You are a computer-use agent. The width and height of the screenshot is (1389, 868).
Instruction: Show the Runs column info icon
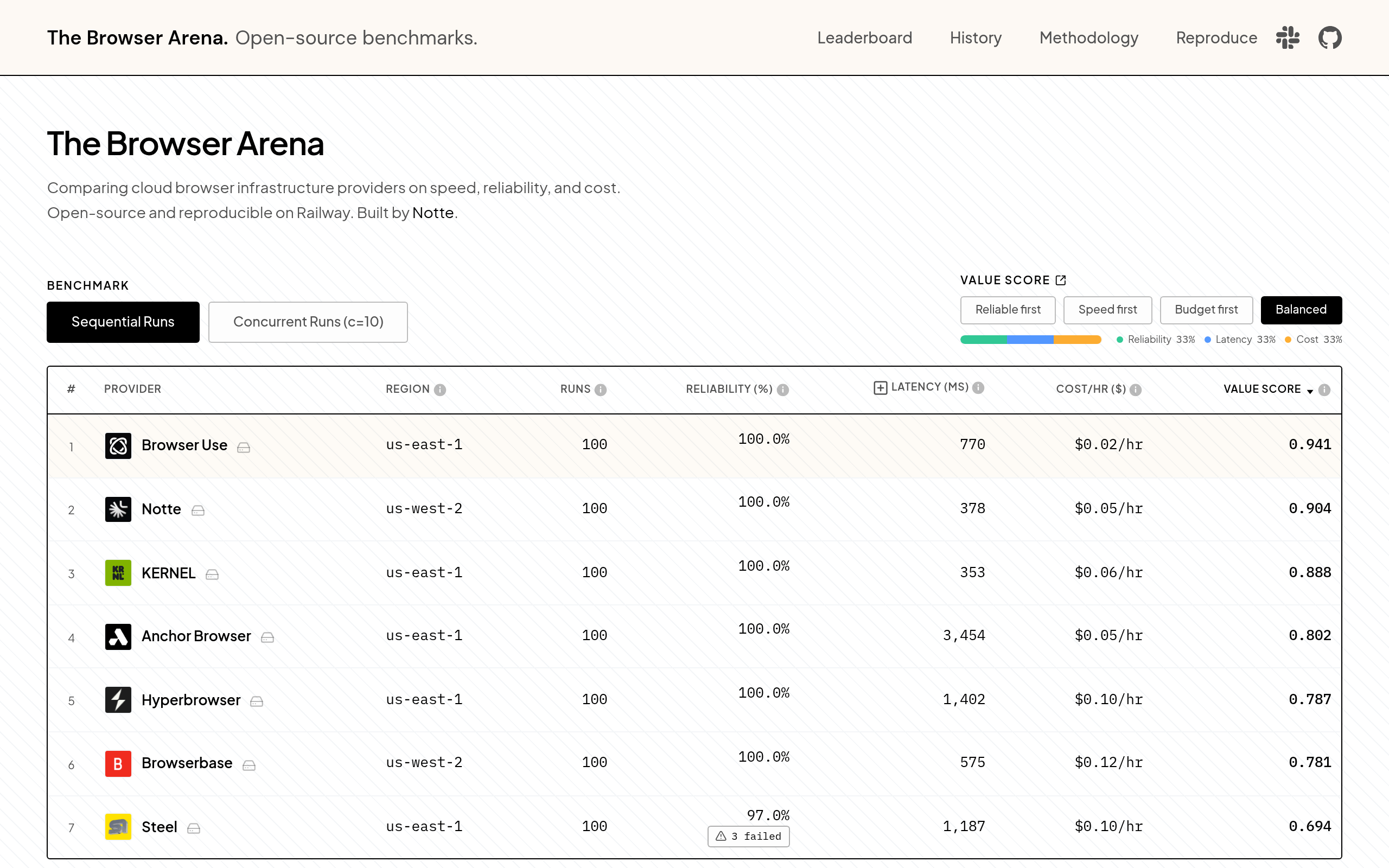601,390
